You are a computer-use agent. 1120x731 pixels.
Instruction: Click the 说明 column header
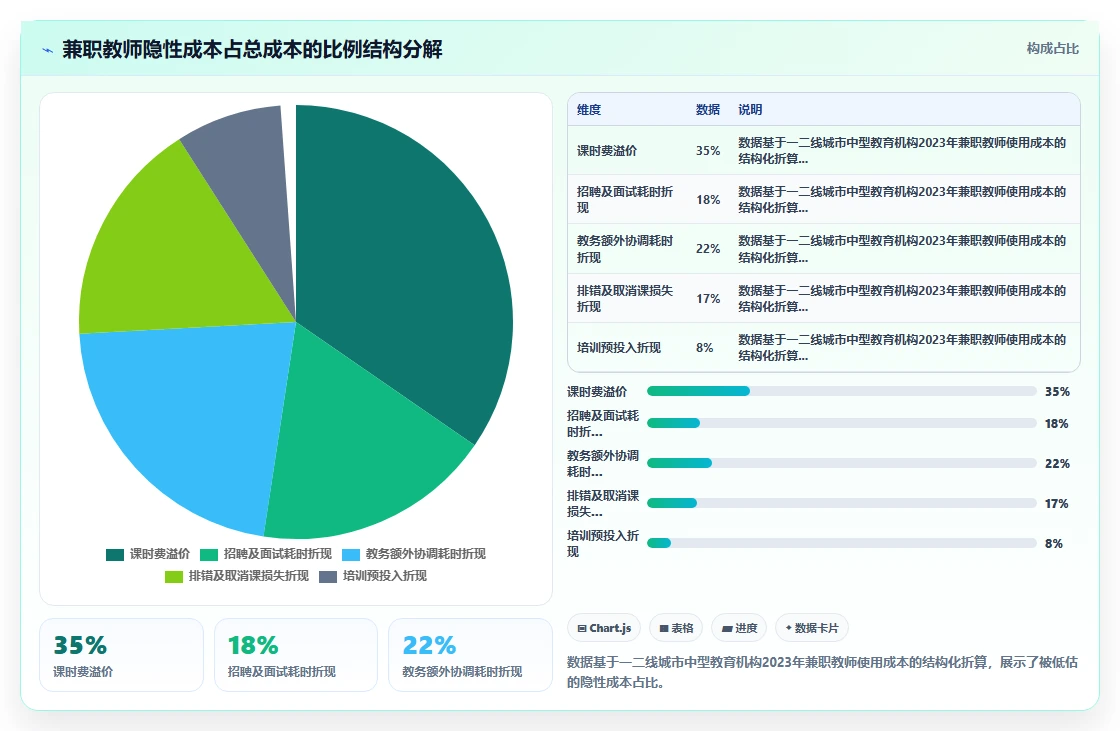(x=750, y=109)
